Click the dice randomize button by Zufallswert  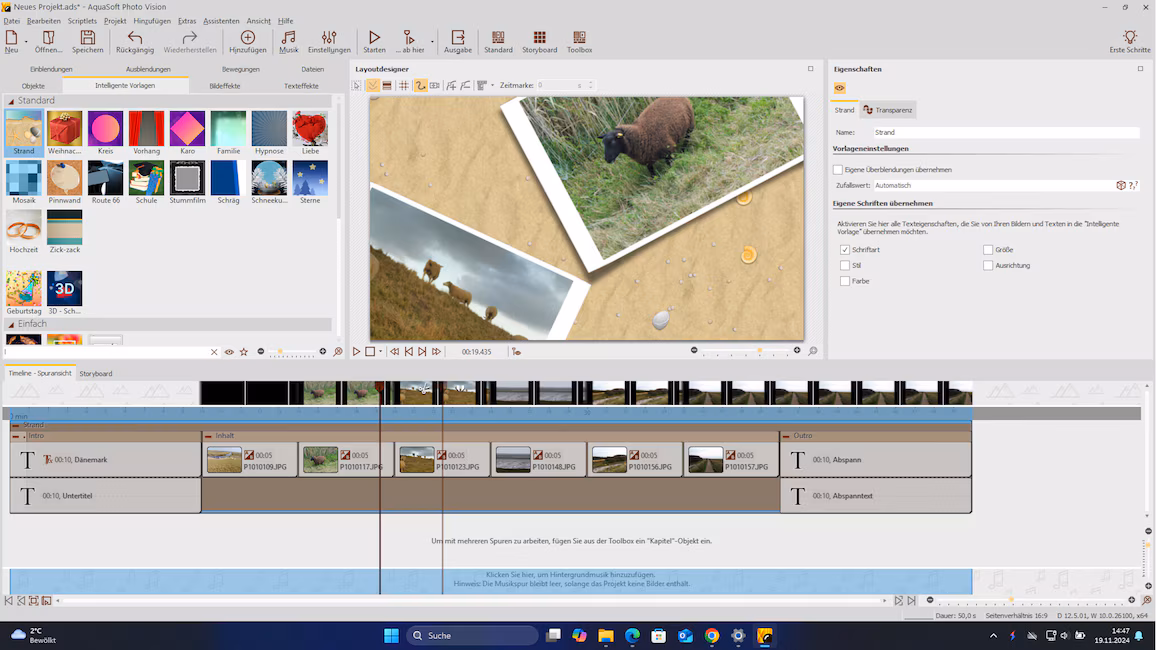coord(1121,186)
